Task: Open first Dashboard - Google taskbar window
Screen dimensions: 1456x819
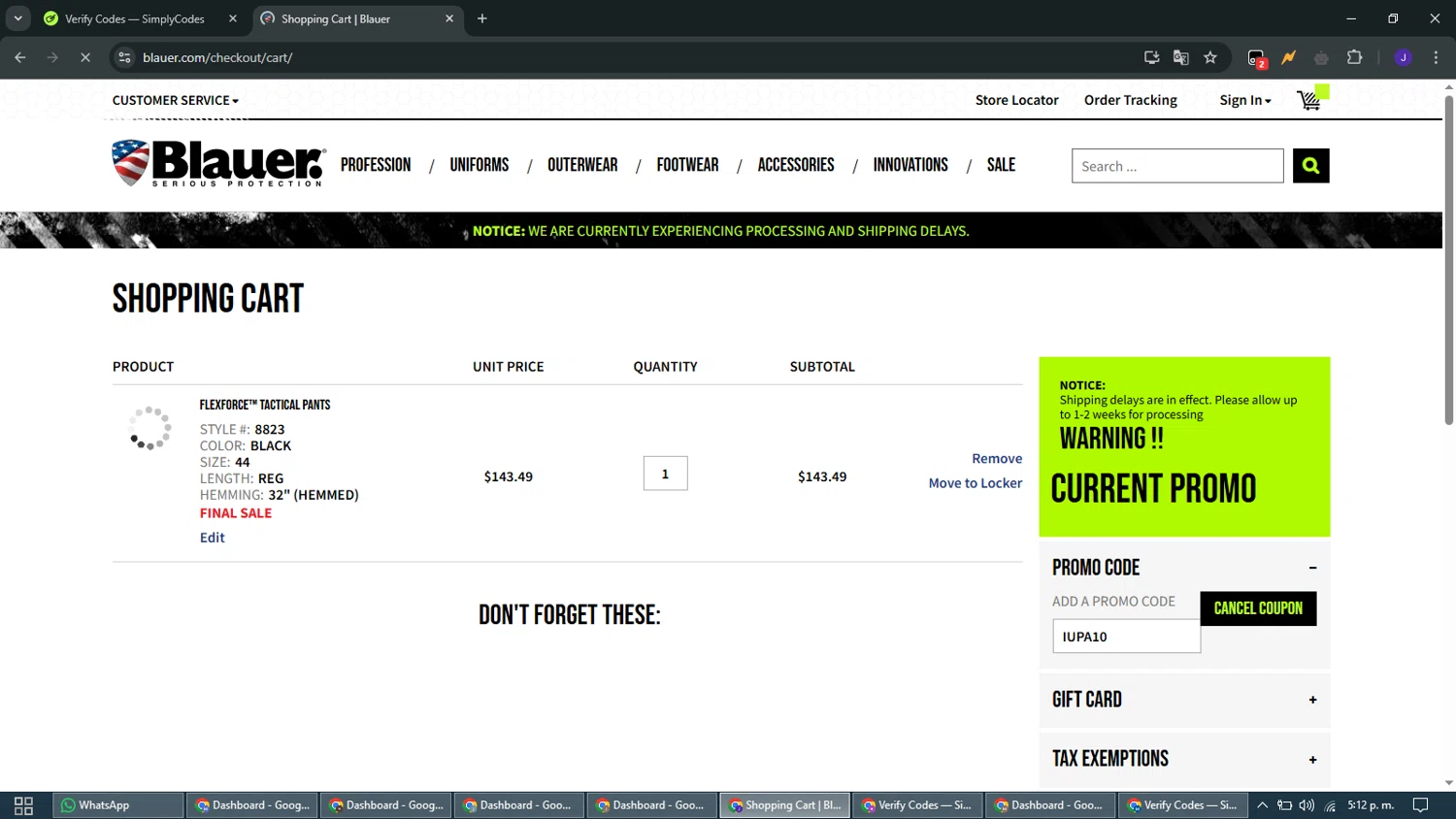Action: click(x=251, y=805)
